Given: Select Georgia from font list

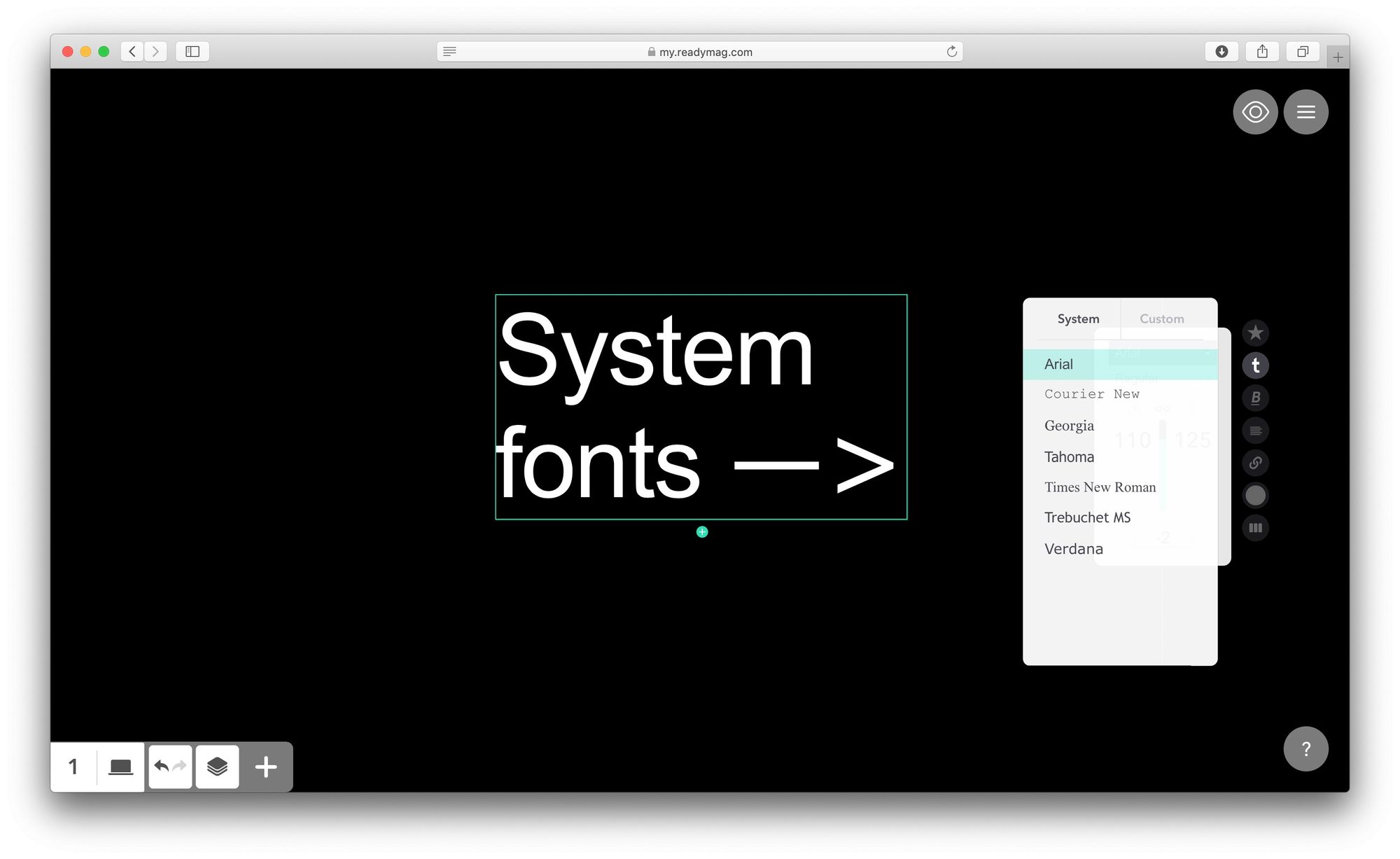Looking at the screenshot, I should pos(1068,426).
